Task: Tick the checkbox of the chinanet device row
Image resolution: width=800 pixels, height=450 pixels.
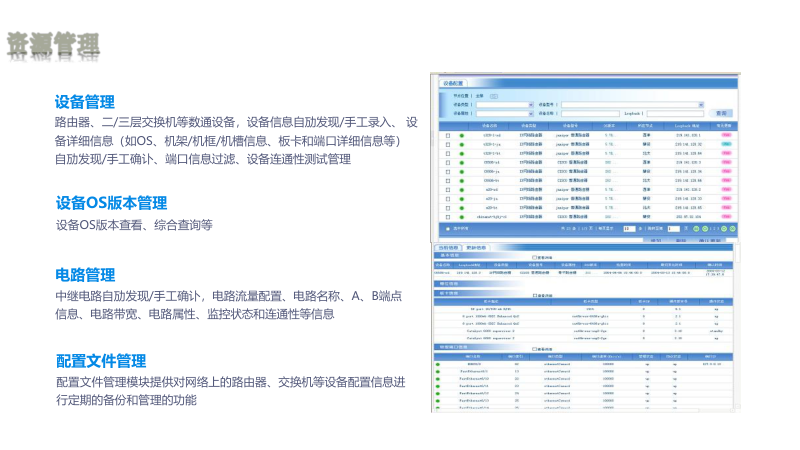Action: [448, 217]
